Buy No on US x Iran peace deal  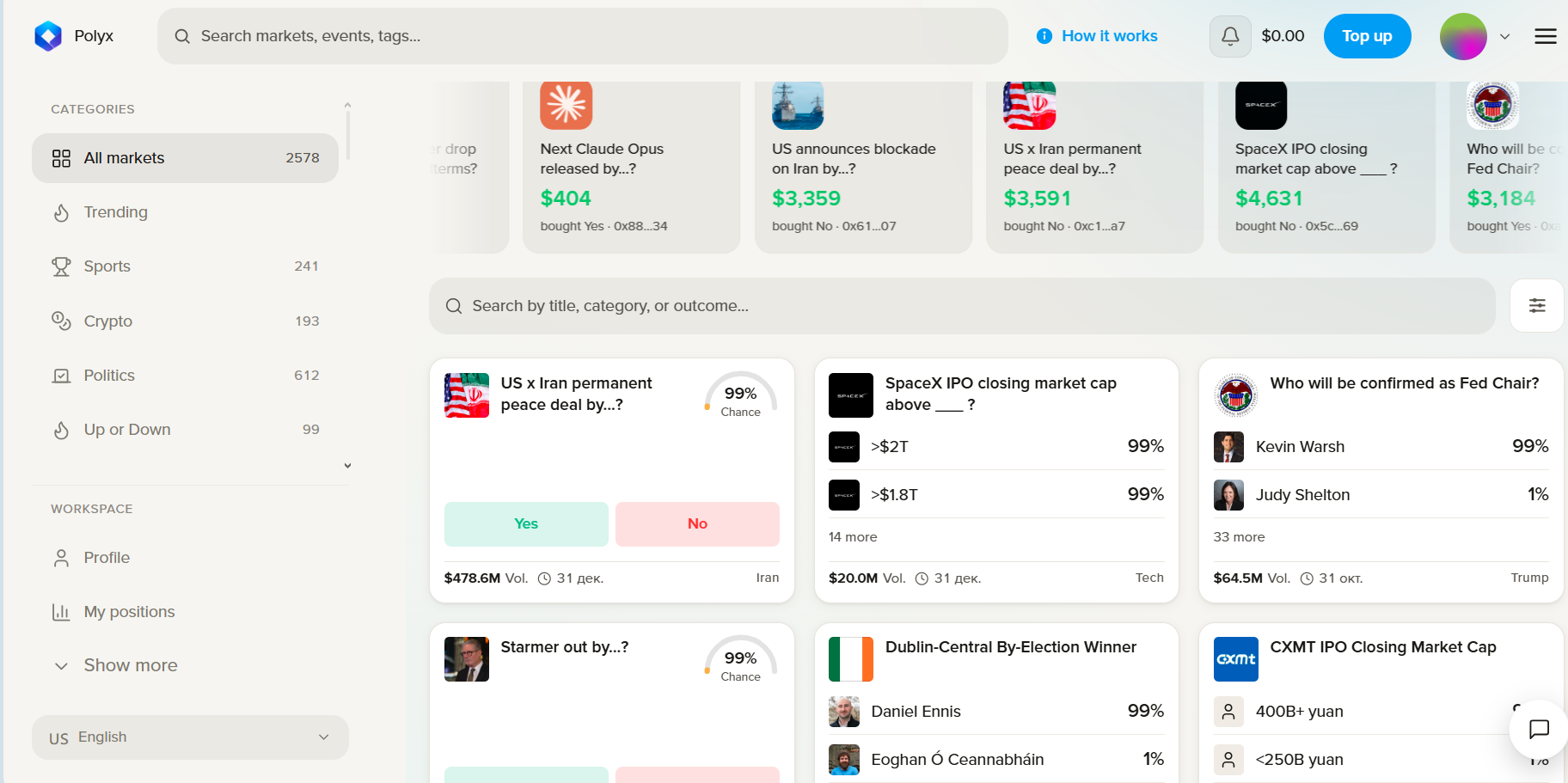pos(697,523)
